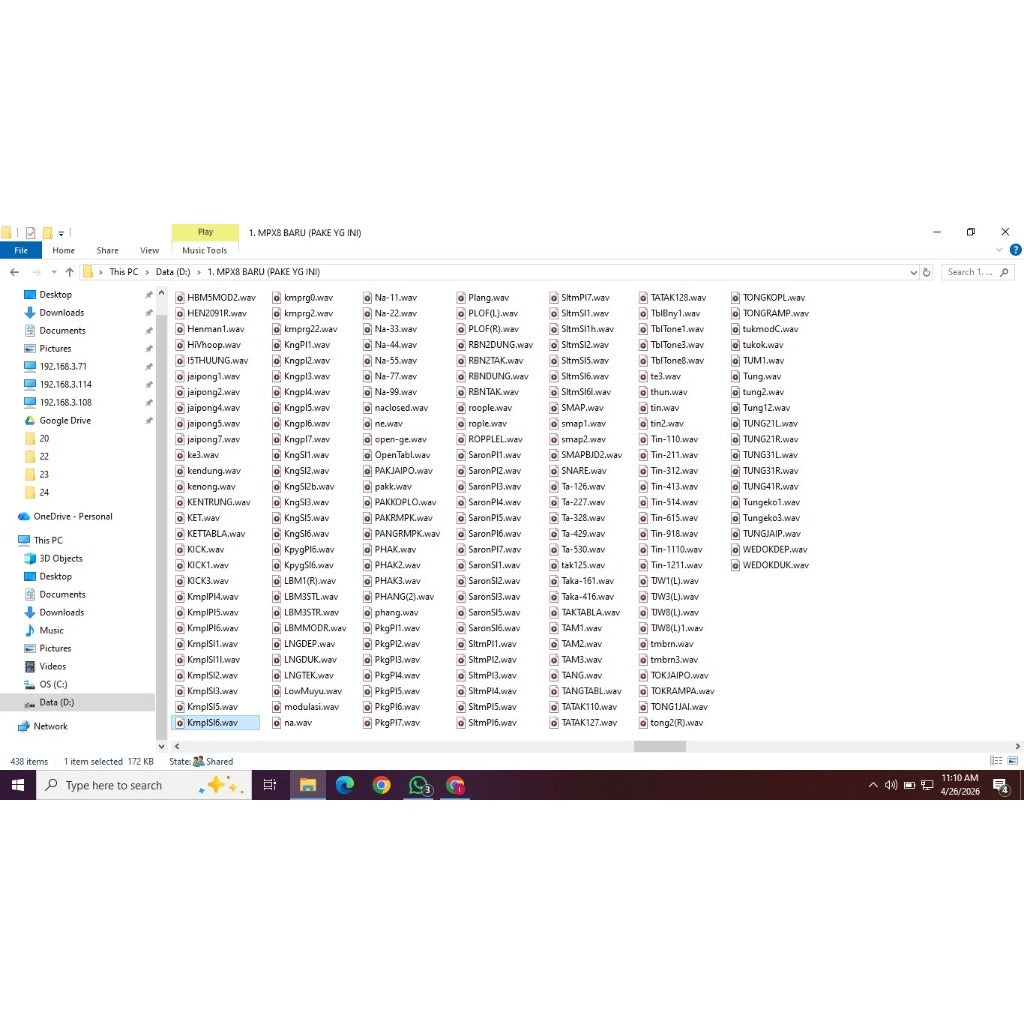Viewport: 1024px width, 1024px height.
Task: Open WhatsApp from the taskbar
Action: (419, 785)
